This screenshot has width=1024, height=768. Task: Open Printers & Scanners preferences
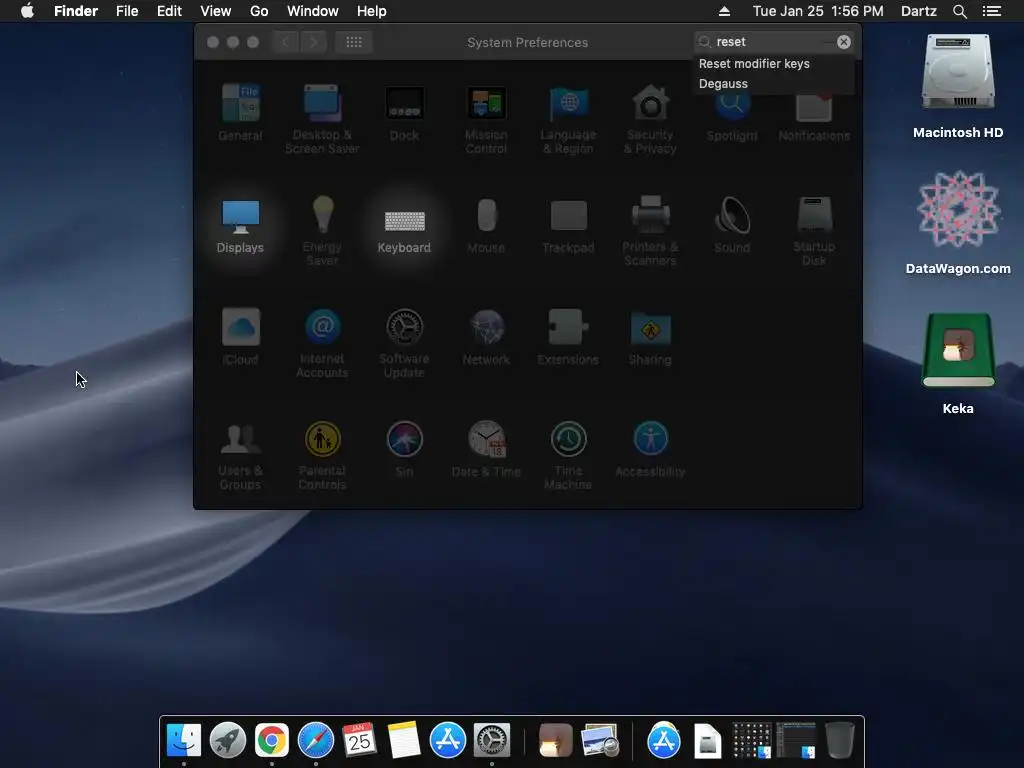(650, 231)
